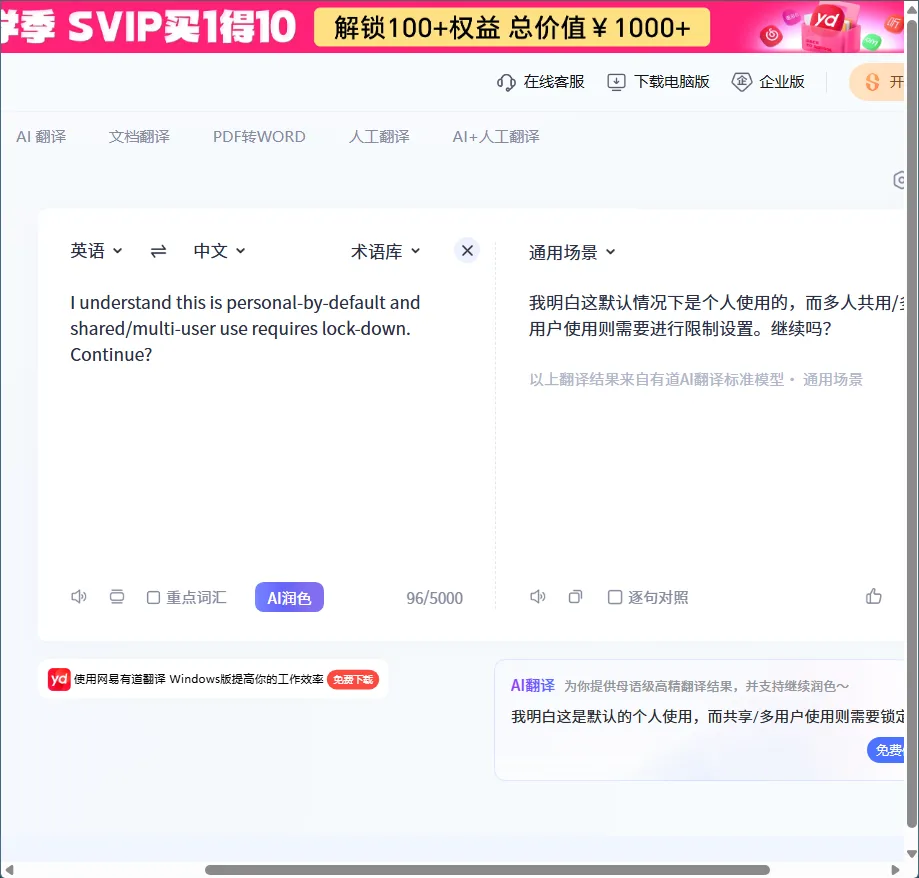The image size is (919, 878).
Task: Toggle the 重点词汇 checkbox
Action: point(153,597)
